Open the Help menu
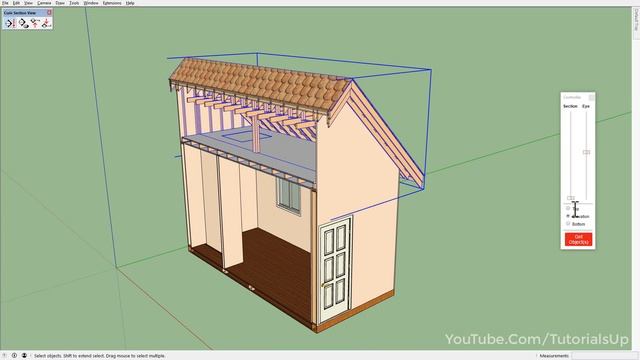Screen dimensions: 640x360 click(130, 3)
